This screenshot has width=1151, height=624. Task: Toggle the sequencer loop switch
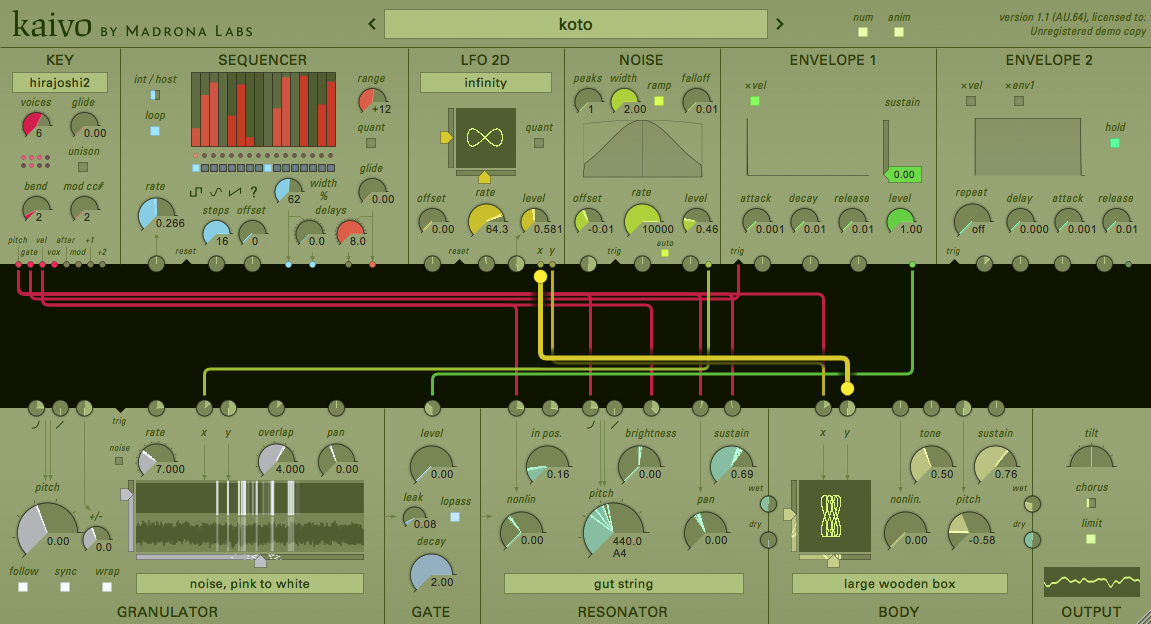(x=154, y=131)
